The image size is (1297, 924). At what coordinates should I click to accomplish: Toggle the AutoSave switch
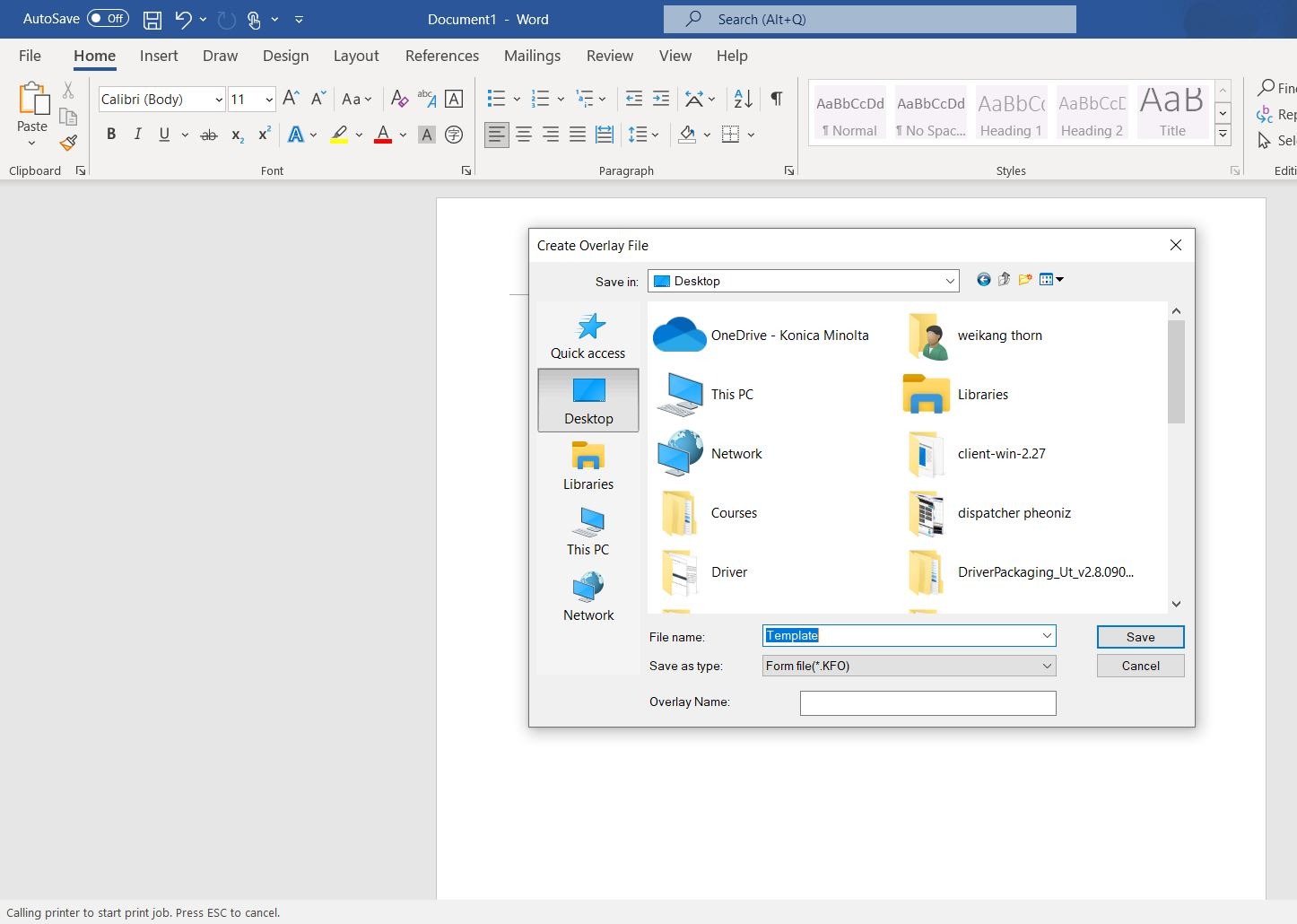pos(108,19)
